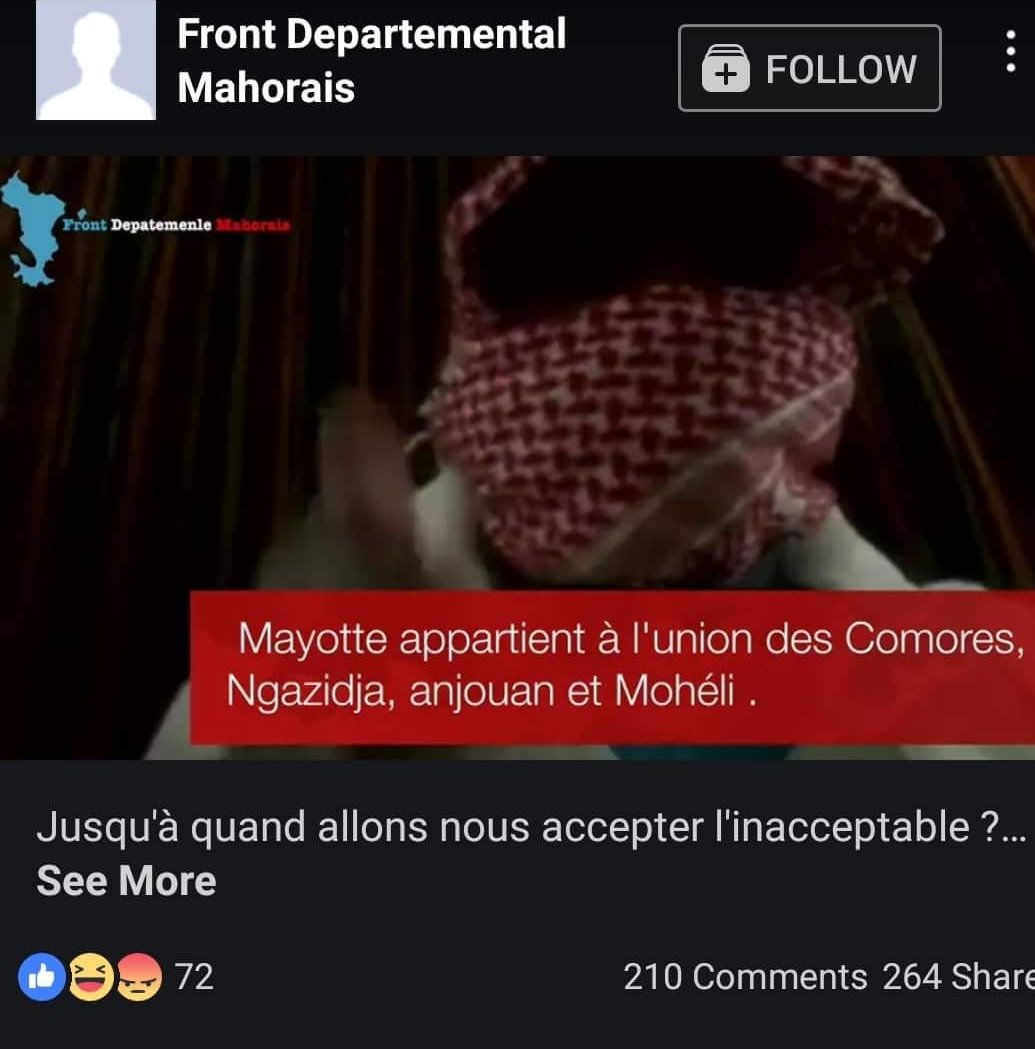View the 72 reactions count

(x=194, y=977)
